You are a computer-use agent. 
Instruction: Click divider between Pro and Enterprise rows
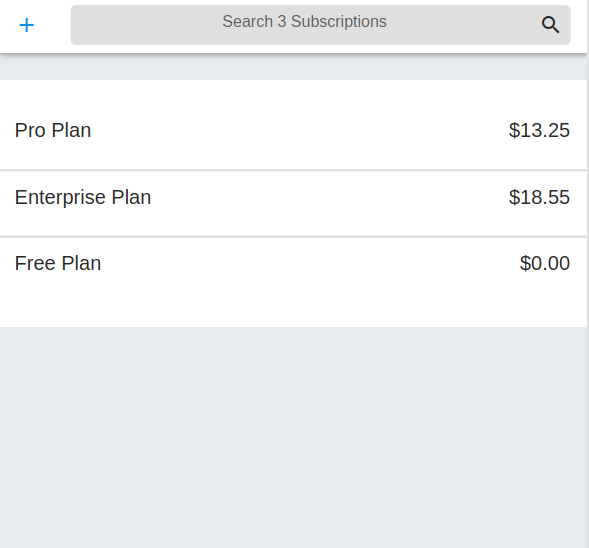(x=293, y=171)
